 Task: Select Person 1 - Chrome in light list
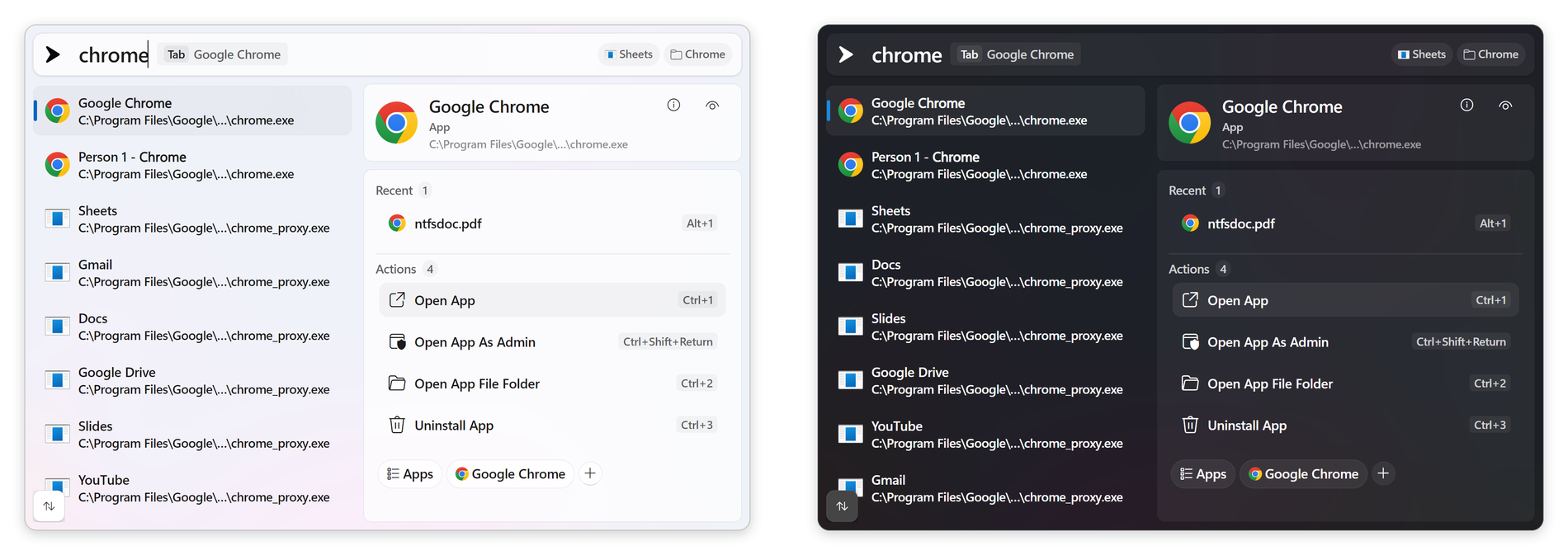192,165
